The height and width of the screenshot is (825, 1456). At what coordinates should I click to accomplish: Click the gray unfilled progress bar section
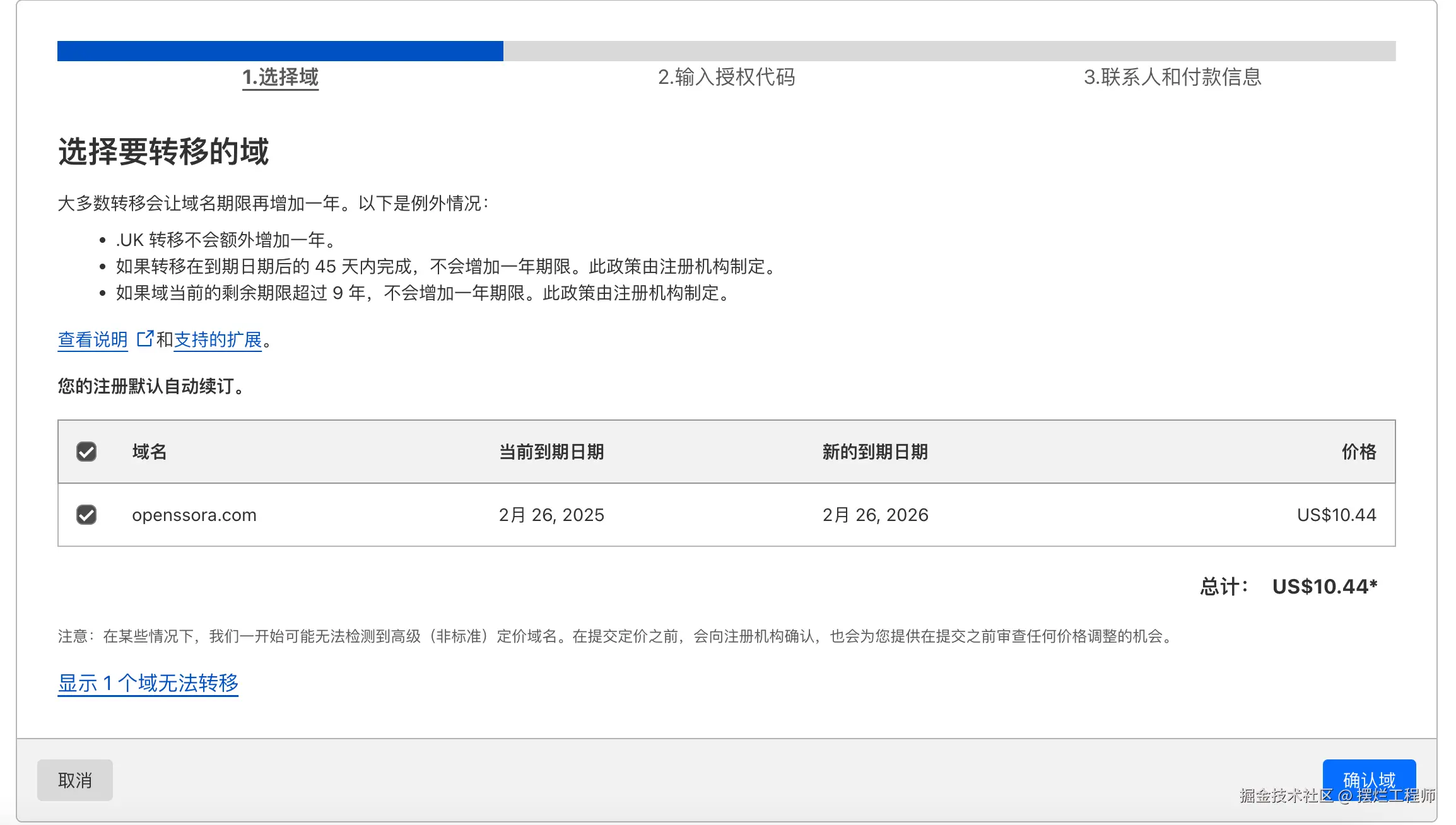pyautogui.click(x=949, y=51)
